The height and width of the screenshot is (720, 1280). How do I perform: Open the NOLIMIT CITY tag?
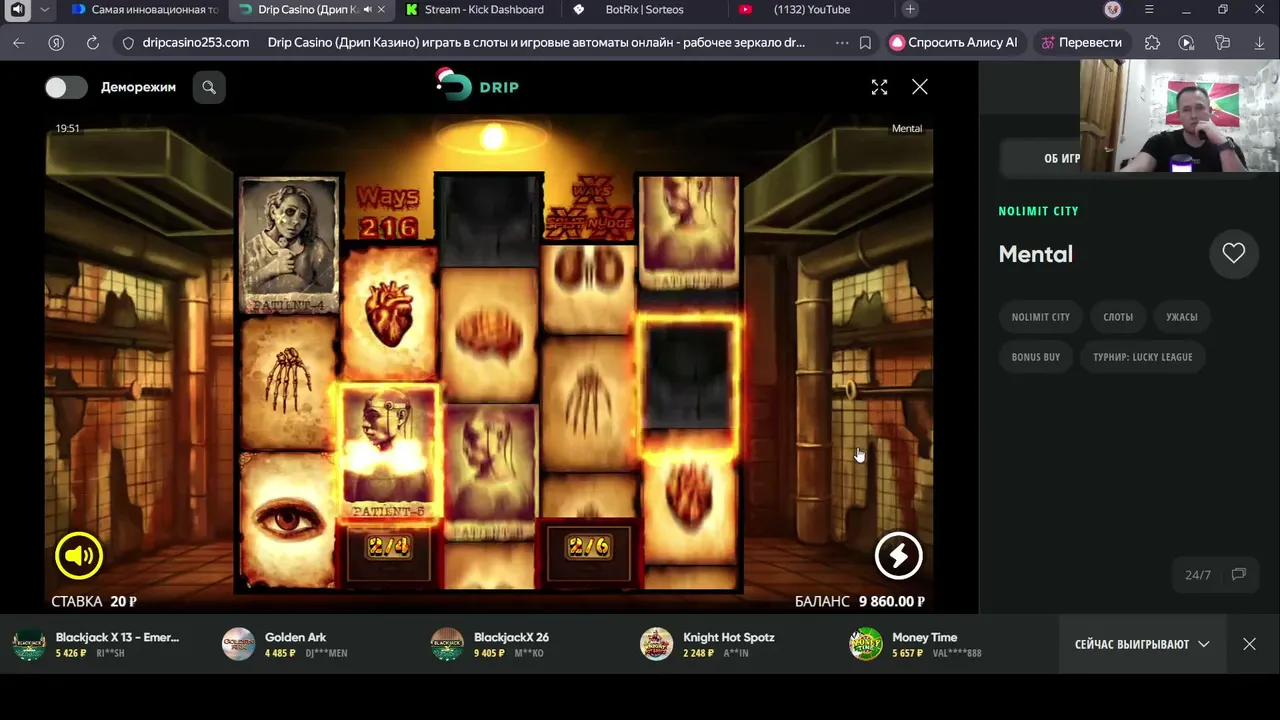(1040, 317)
